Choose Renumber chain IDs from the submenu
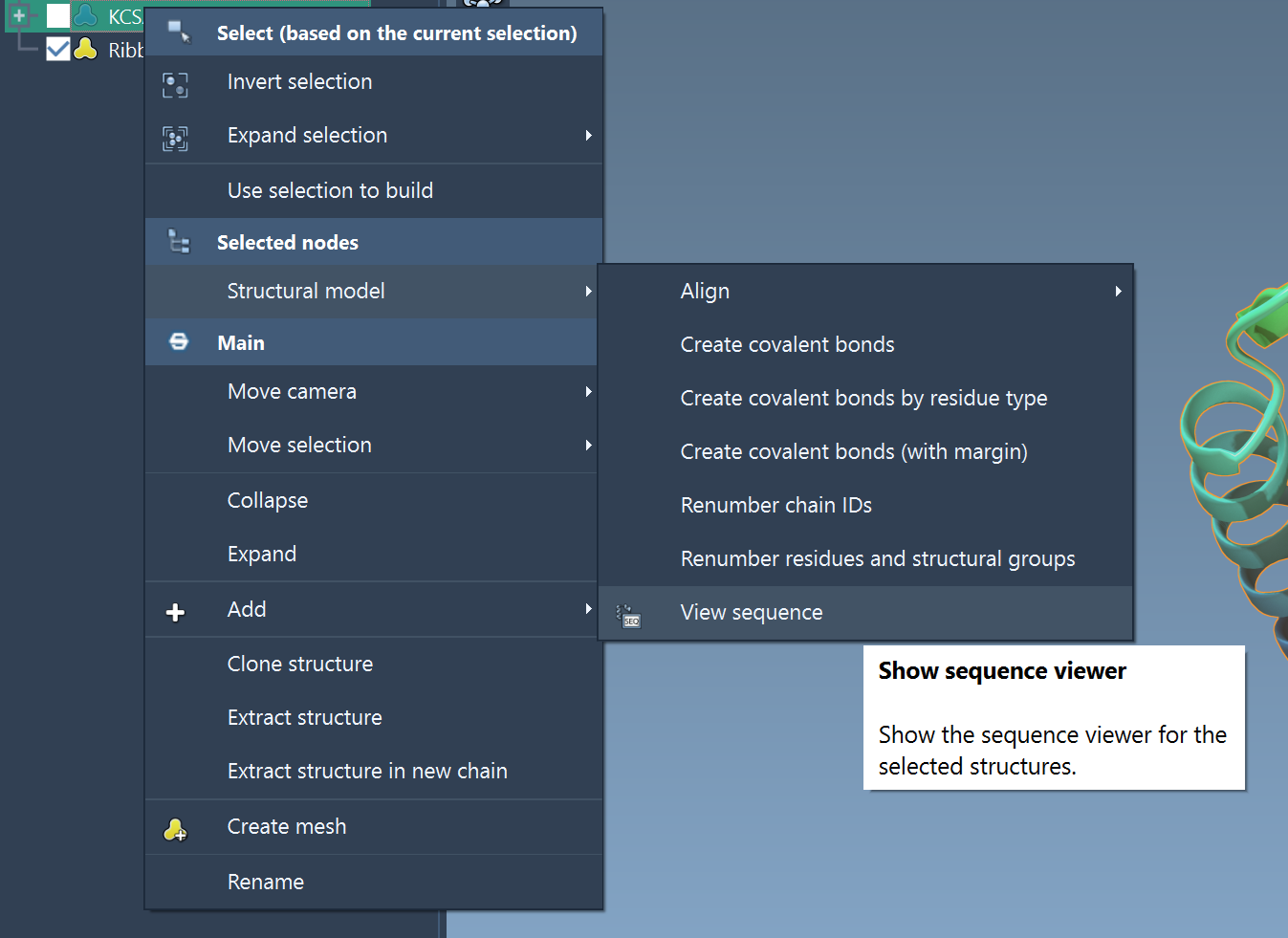Screen dimensions: 1288x938 (775, 505)
